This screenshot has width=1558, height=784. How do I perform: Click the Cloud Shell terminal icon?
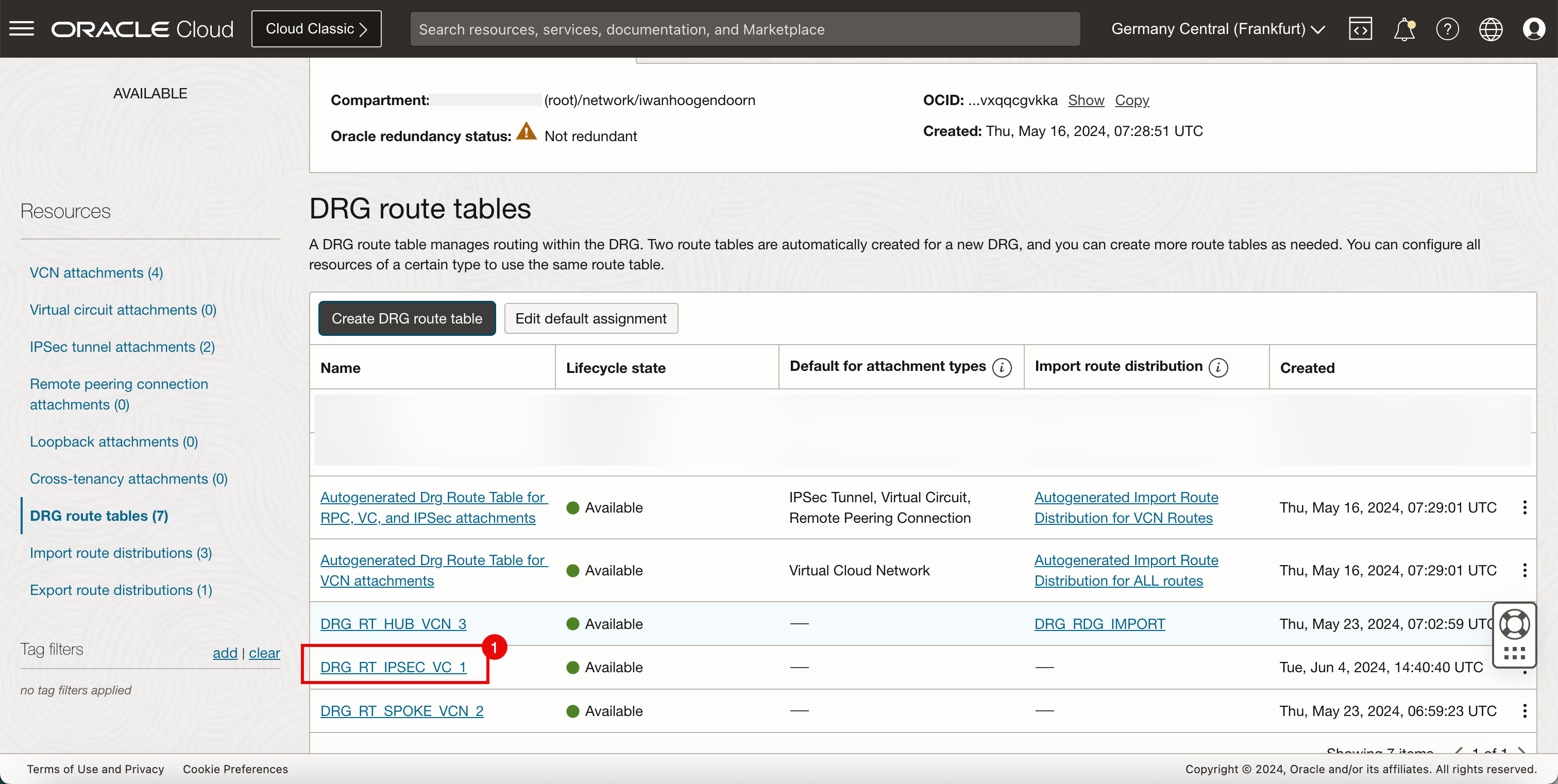click(x=1361, y=28)
